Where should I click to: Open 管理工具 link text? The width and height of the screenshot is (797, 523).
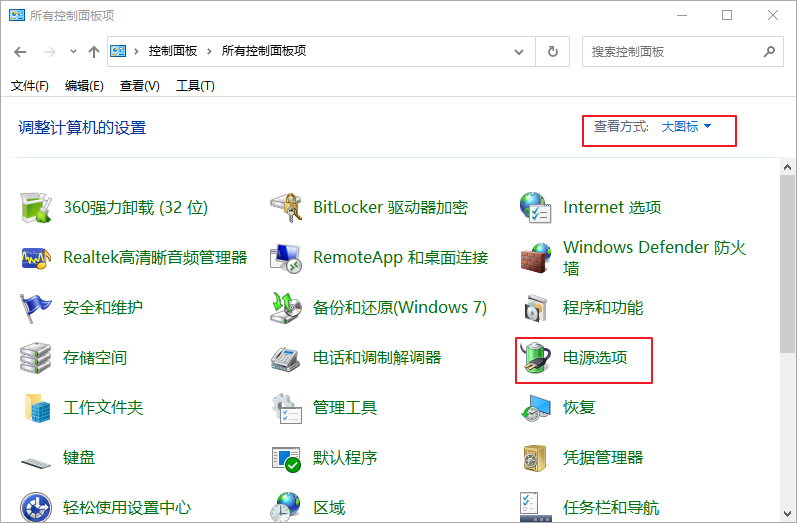(345, 407)
